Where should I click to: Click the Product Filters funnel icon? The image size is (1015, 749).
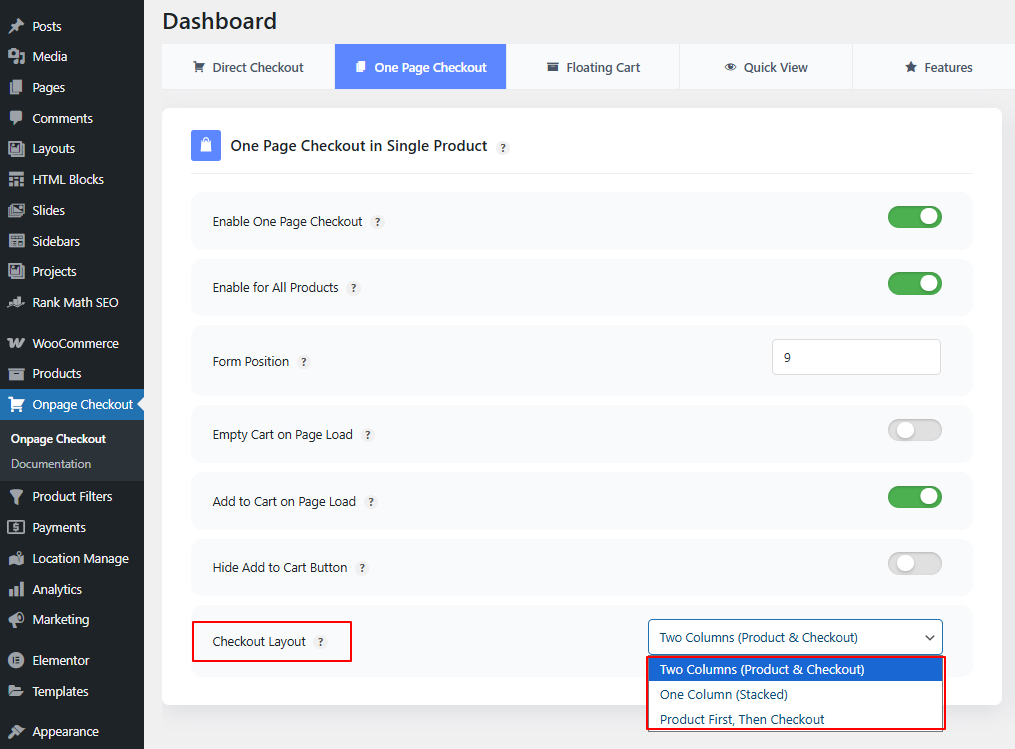pyautogui.click(x=16, y=496)
